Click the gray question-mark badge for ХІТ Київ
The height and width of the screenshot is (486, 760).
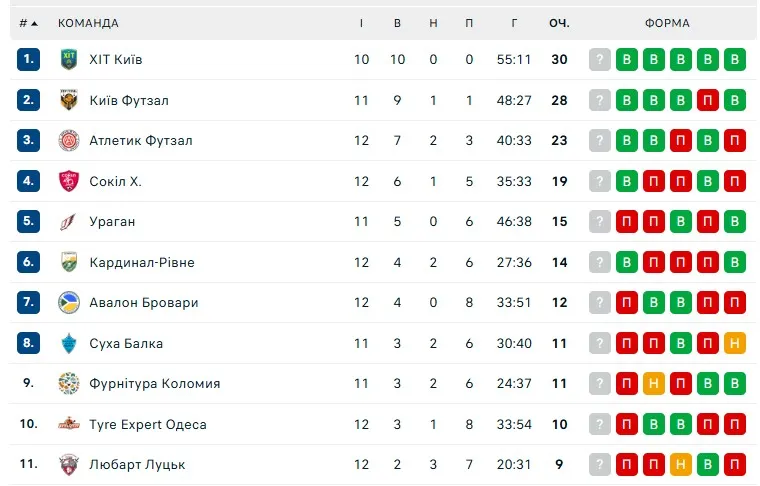[599, 59]
